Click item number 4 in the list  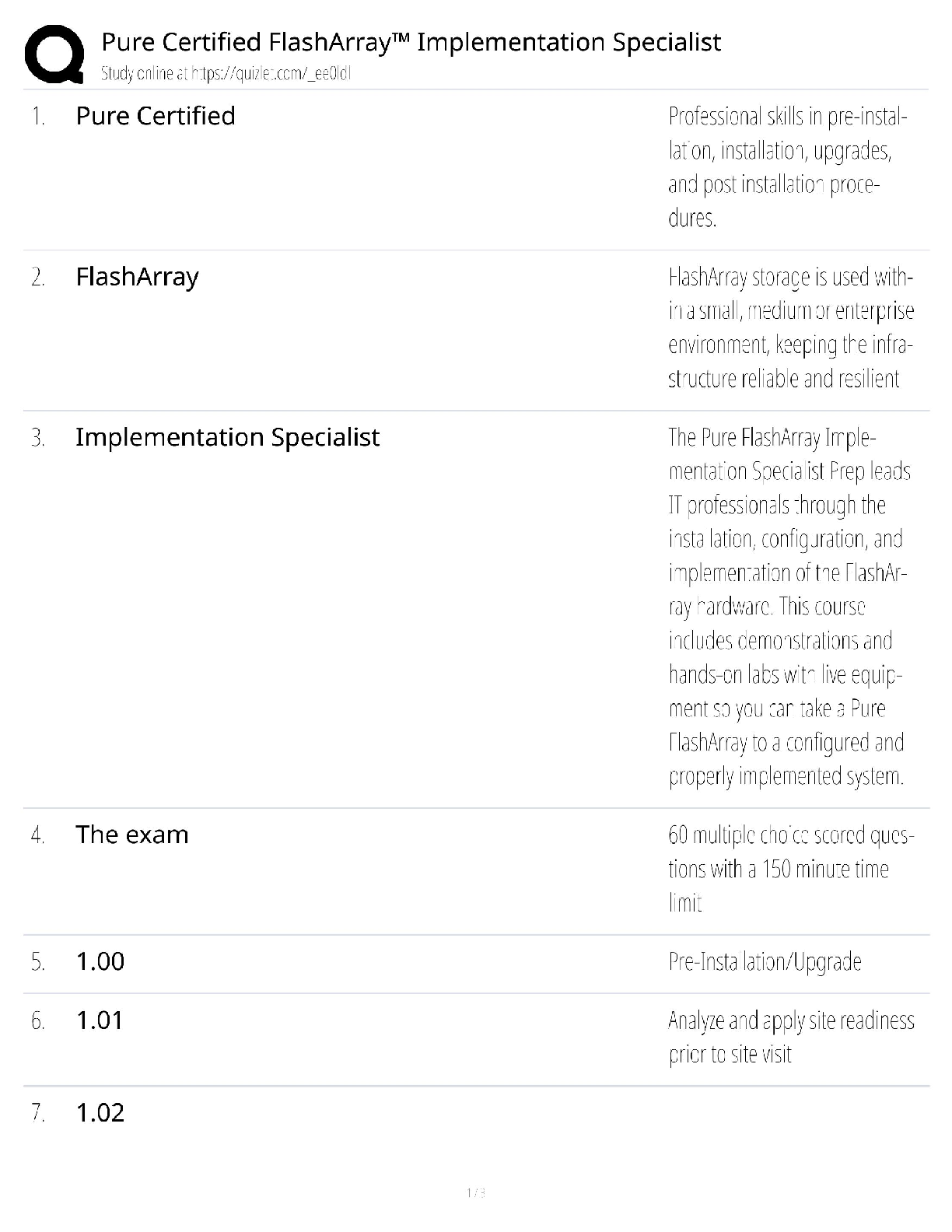pos(37,835)
